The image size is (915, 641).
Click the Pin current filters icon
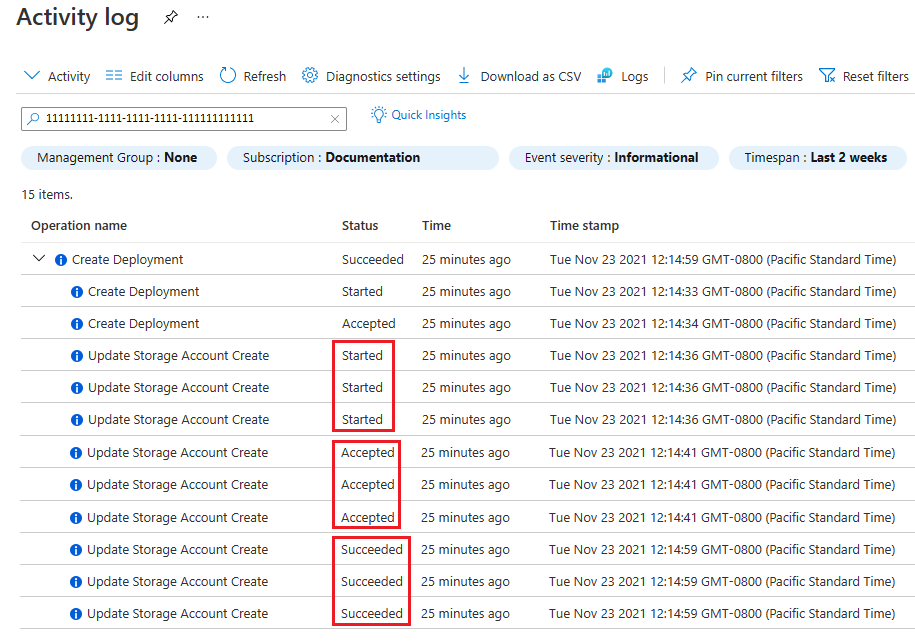(689, 75)
